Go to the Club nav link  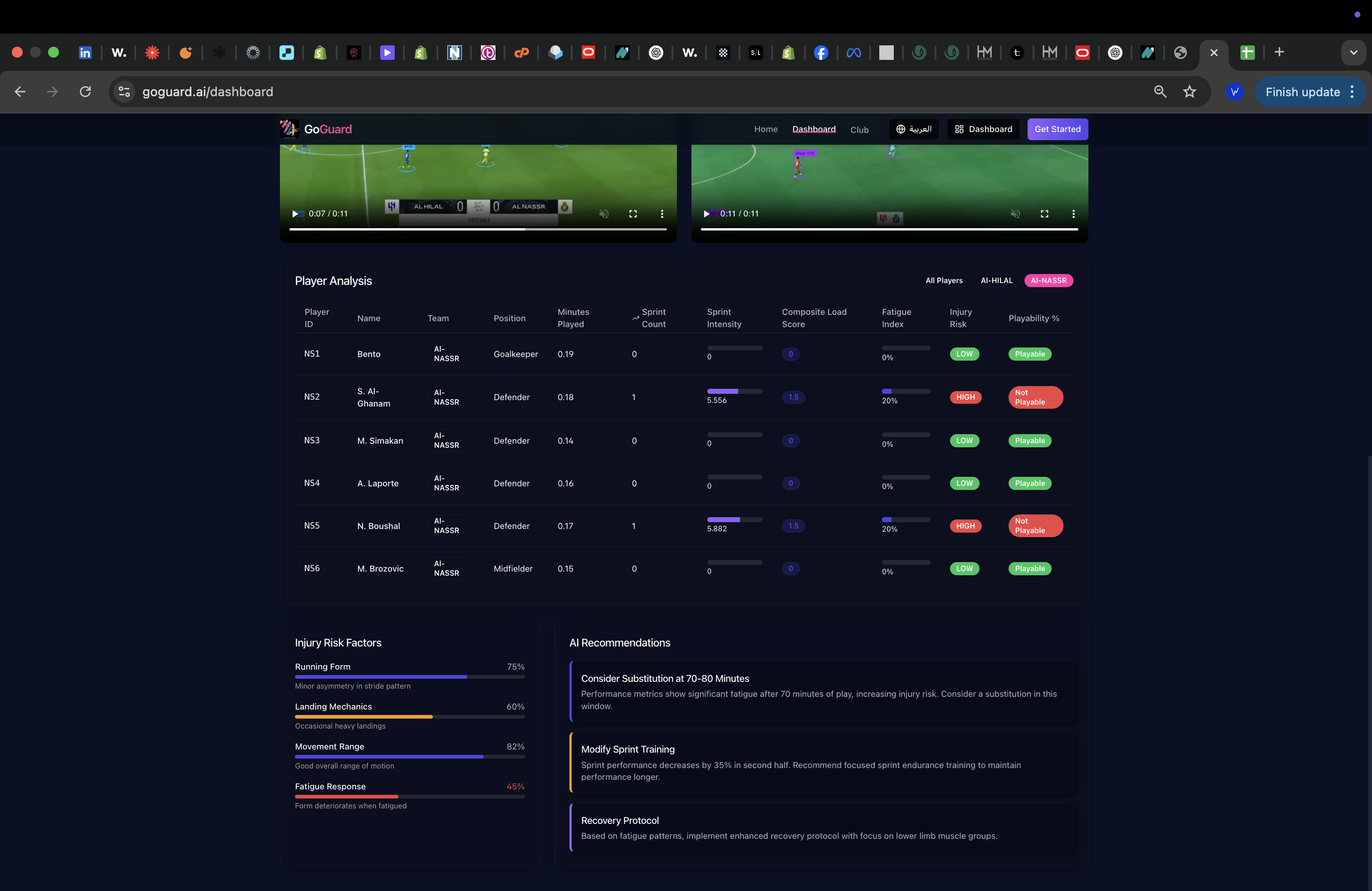pos(859,130)
